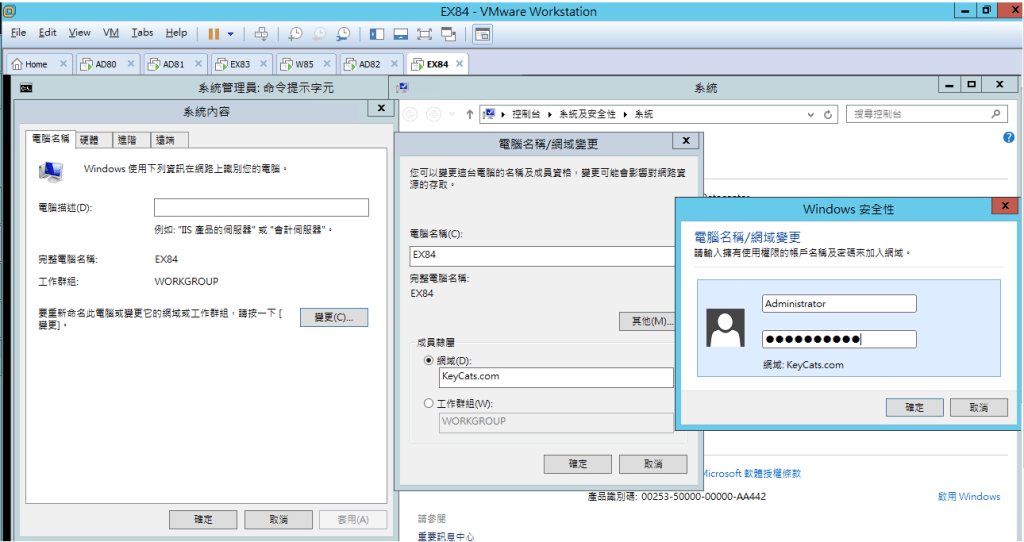The image size is (1024, 542).
Task: Refresh the Control Panel address bar
Action: pos(828,114)
